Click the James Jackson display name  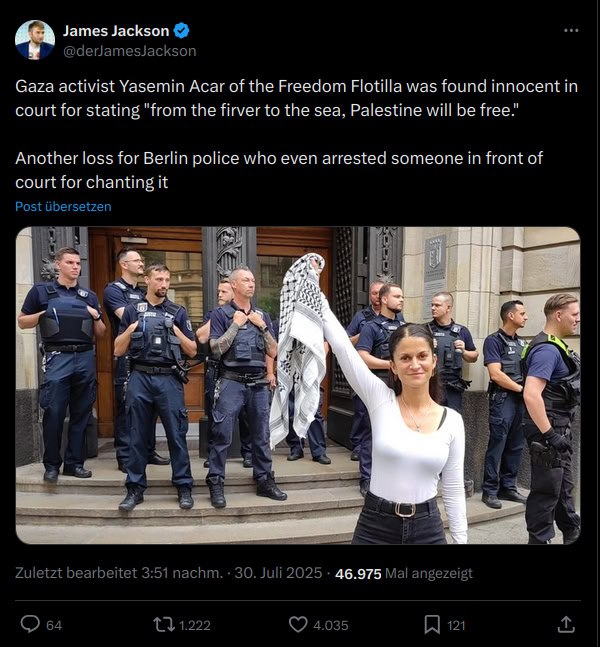point(116,31)
